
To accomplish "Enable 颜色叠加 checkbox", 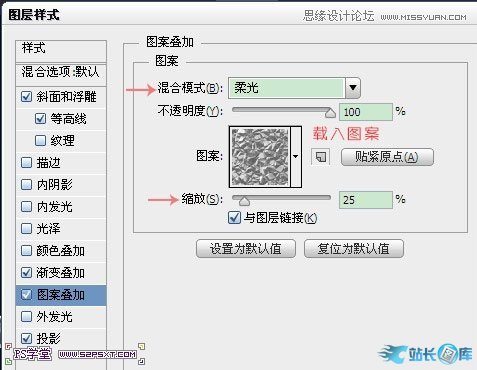I will [26, 250].
